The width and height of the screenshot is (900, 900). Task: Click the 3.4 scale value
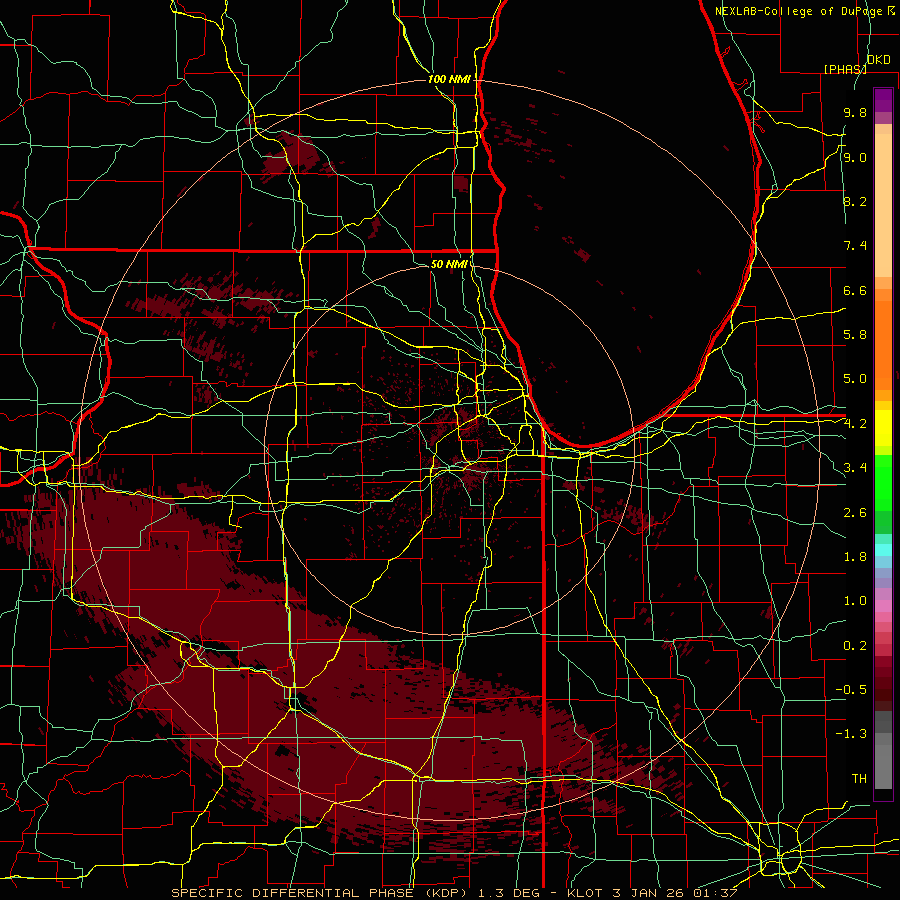tap(855, 468)
